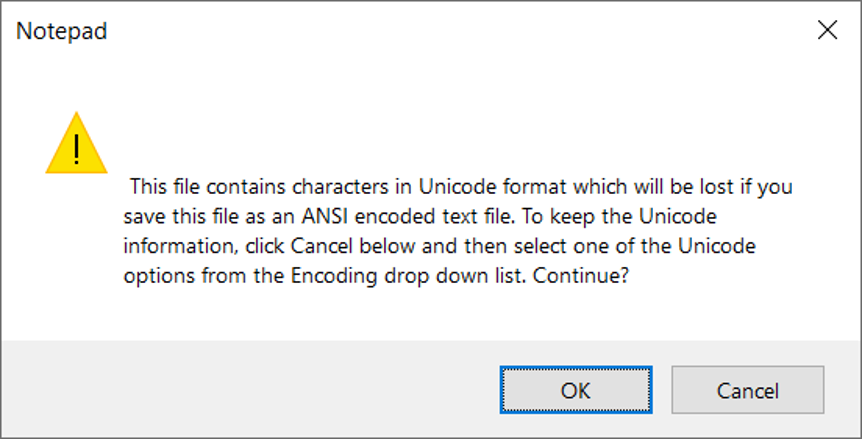This screenshot has height=439, width=862.
Task: Click the "Notepad" title text
Action: [x=62, y=31]
